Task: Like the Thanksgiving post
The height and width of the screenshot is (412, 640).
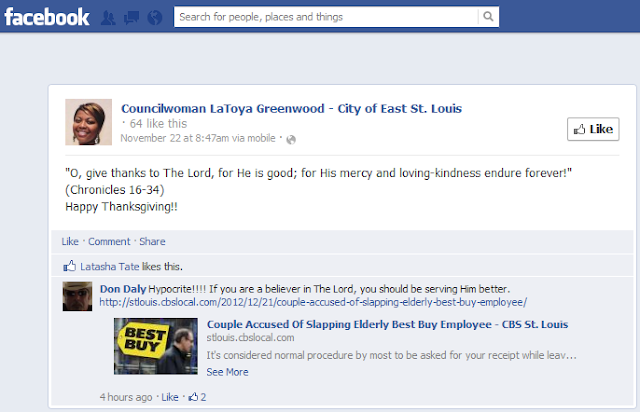Action: 70,241
